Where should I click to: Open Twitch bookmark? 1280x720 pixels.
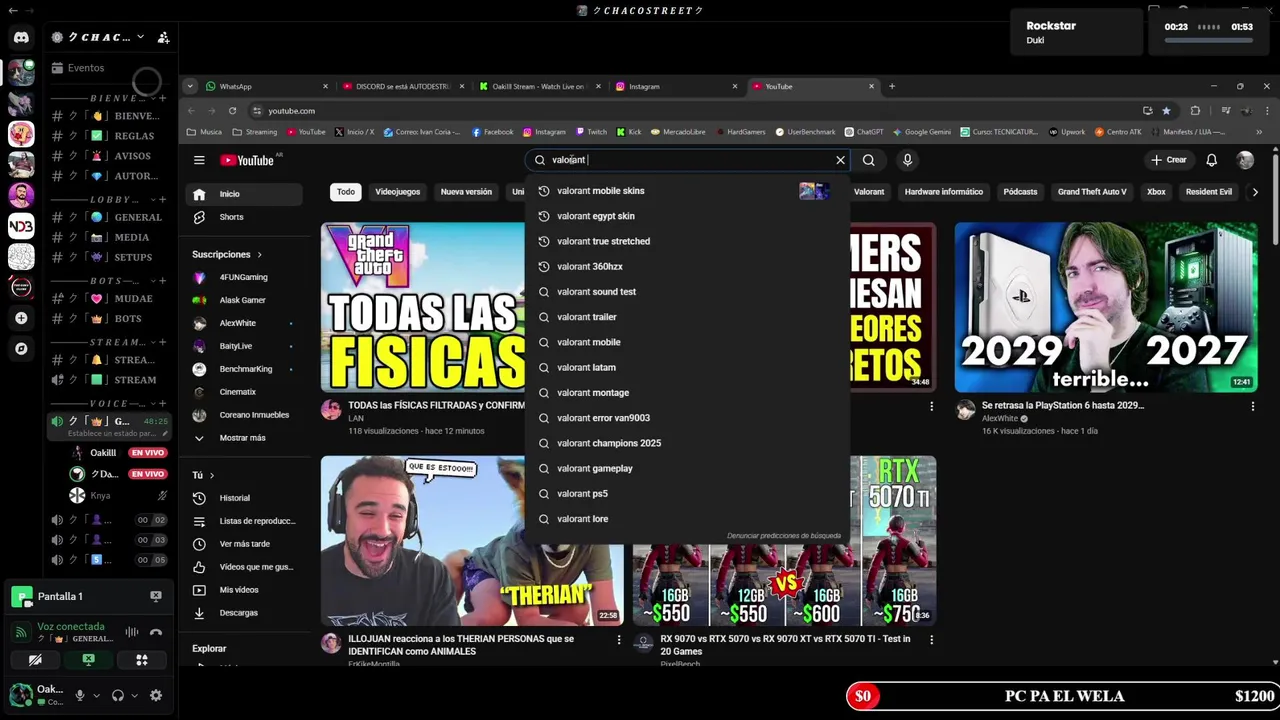tap(590, 132)
